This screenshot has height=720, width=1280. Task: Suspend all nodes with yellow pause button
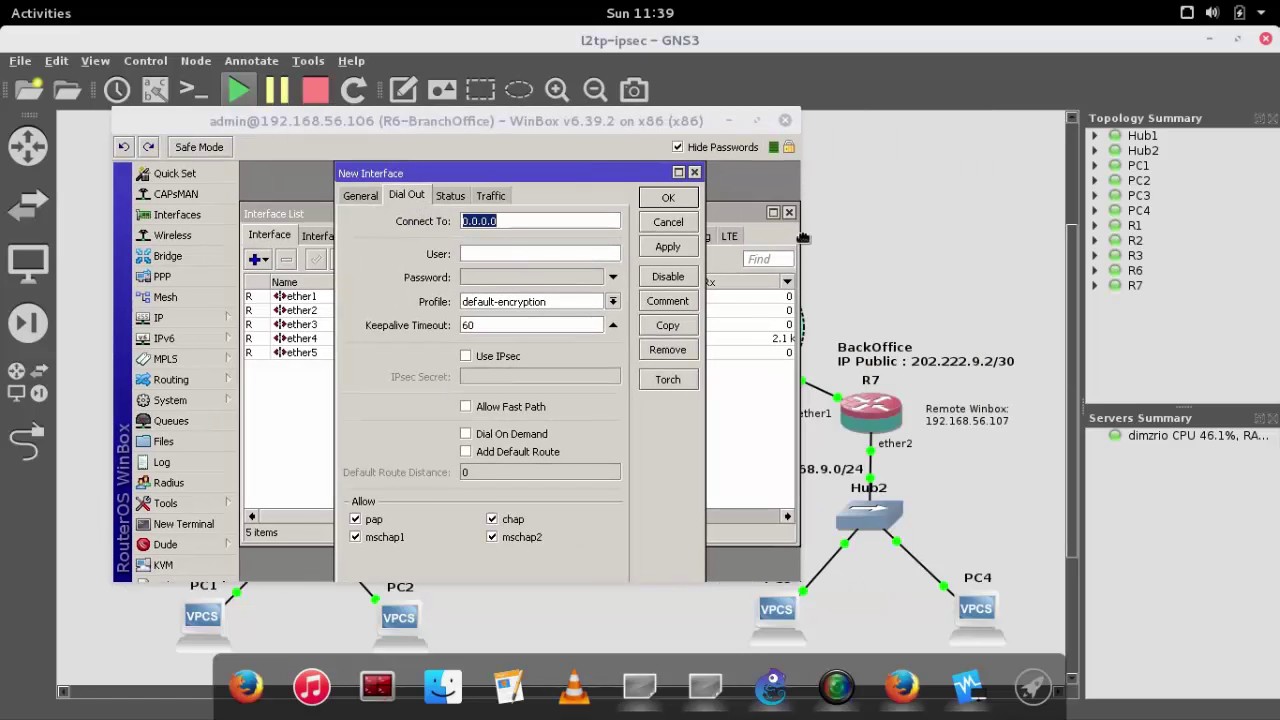point(277,90)
